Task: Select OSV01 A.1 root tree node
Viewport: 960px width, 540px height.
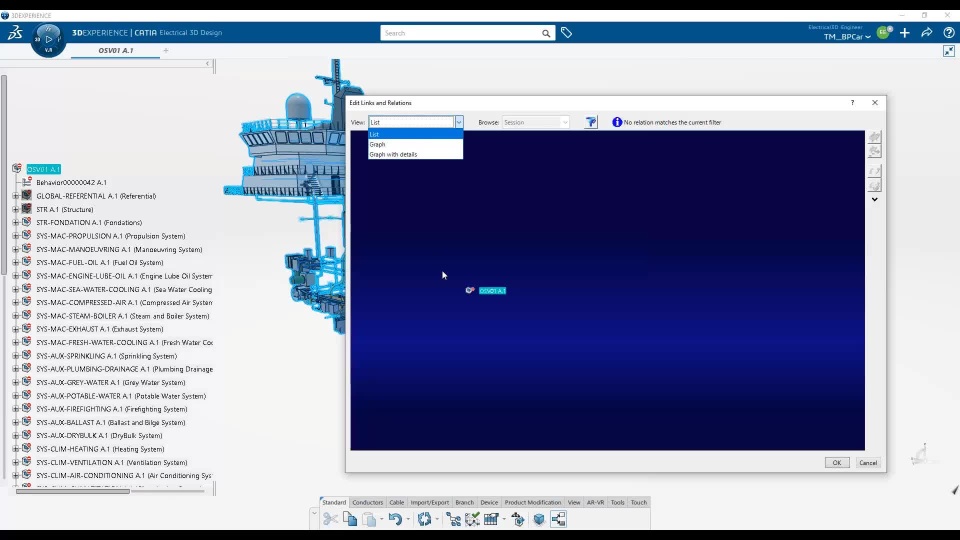Action: coord(43,169)
